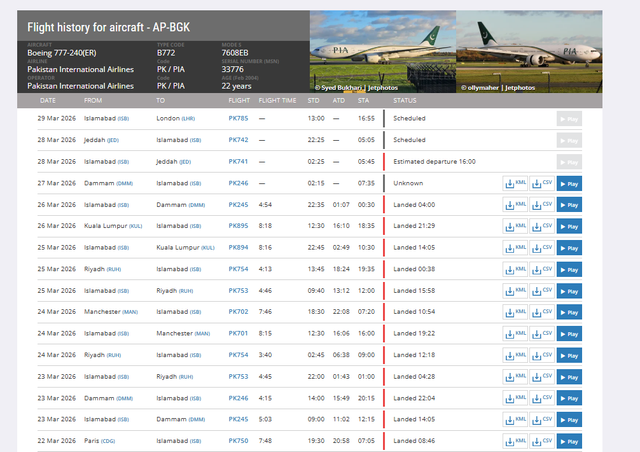Select Mode S code 7608EB
The height and width of the screenshot is (452, 640).
pyautogui.click(x=235, y=53)
